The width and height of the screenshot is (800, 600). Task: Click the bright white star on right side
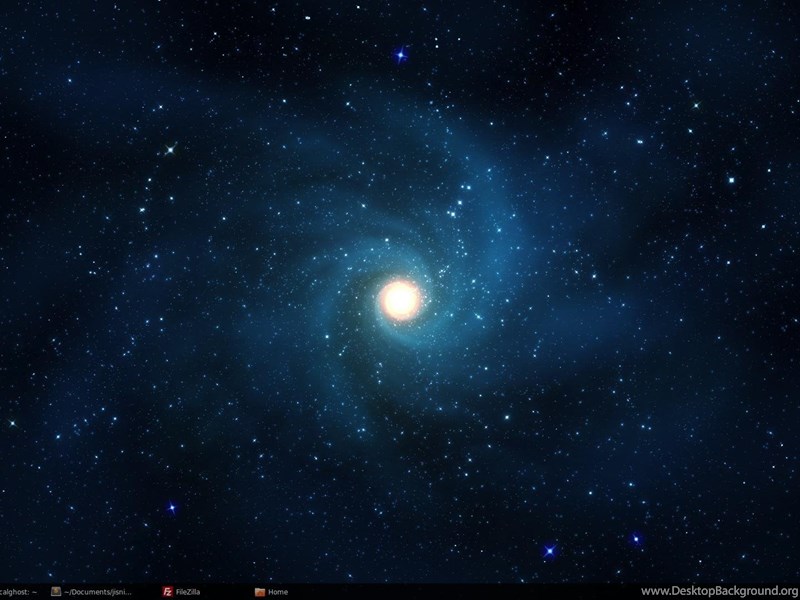click(731, 180)
